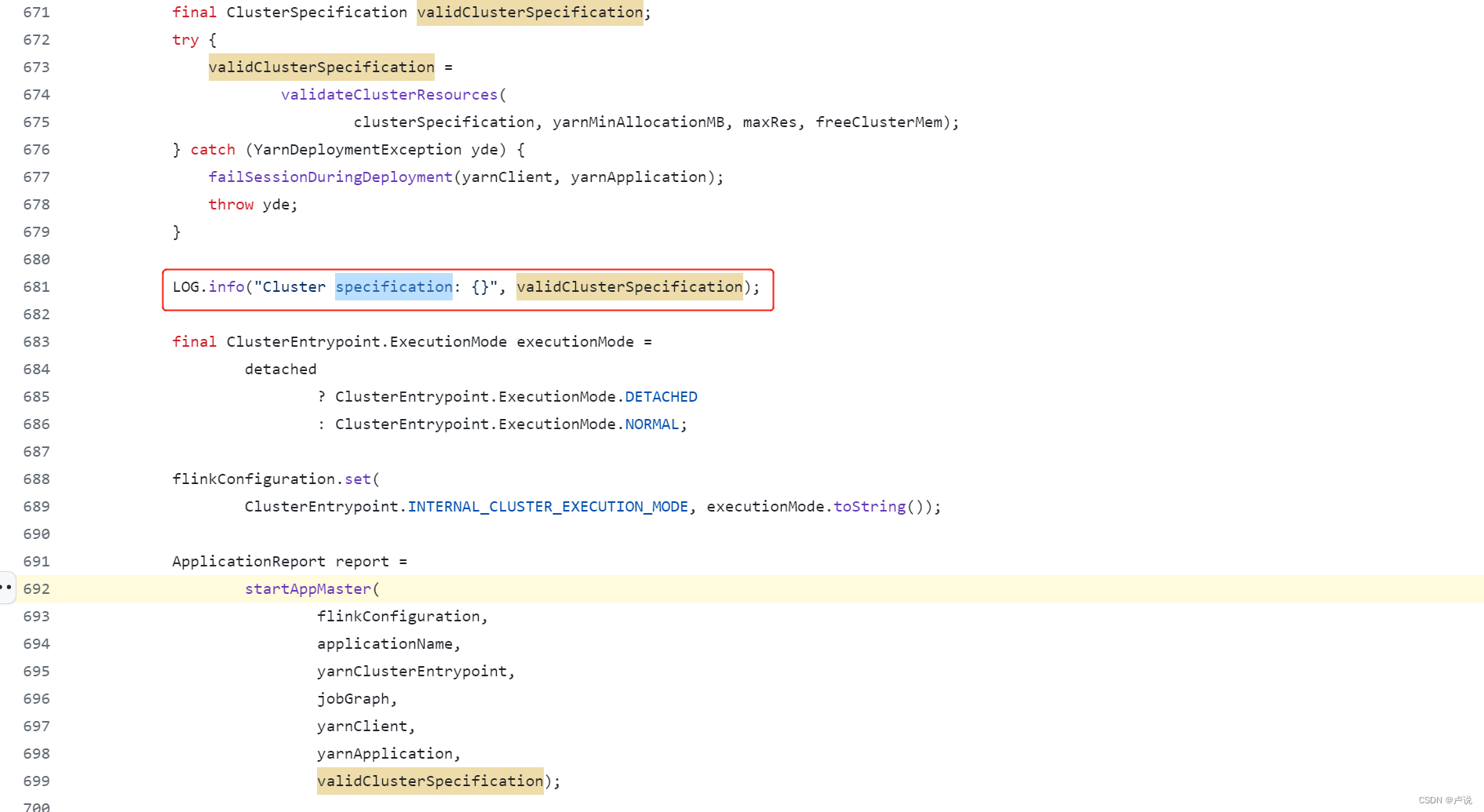Click 'yarnApplication,' argument on line 698
The height and width of the screenshot is (812, 1484).
coord(389,754)
